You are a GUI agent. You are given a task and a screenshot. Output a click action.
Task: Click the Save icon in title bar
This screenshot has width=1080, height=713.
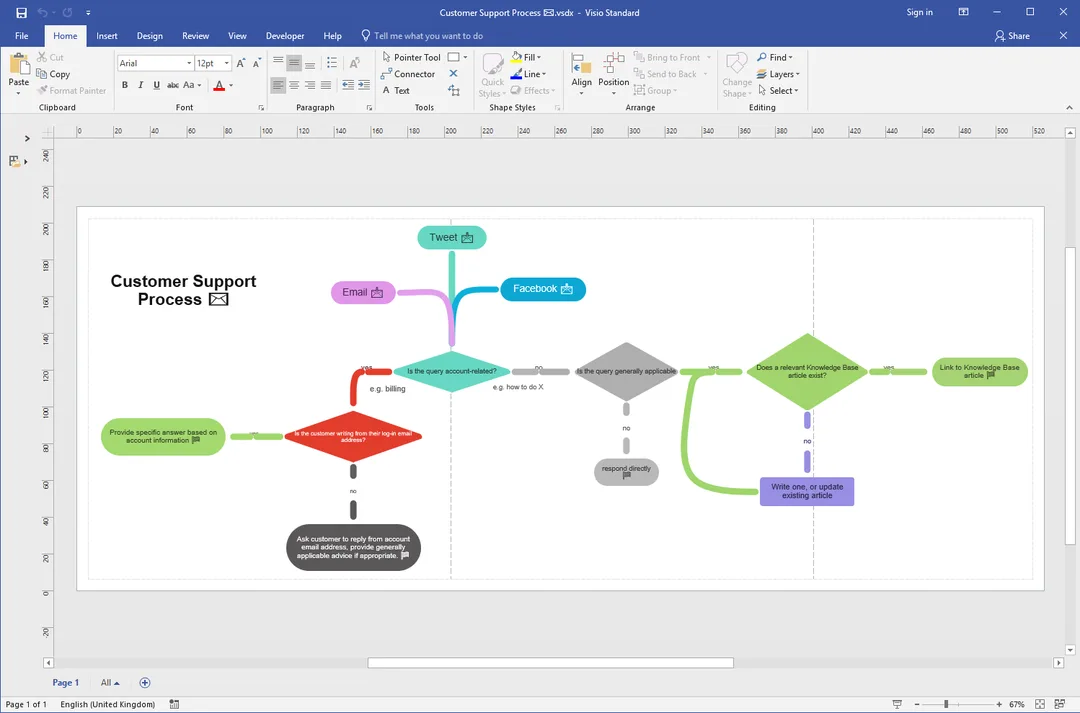click(21, 12)
